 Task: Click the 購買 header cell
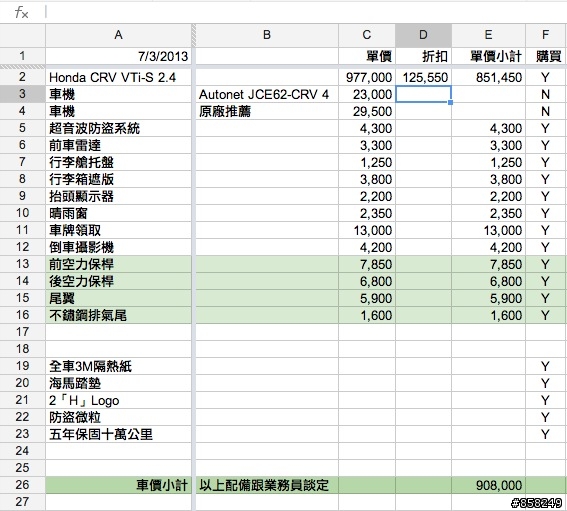click(x=546, y=56)
